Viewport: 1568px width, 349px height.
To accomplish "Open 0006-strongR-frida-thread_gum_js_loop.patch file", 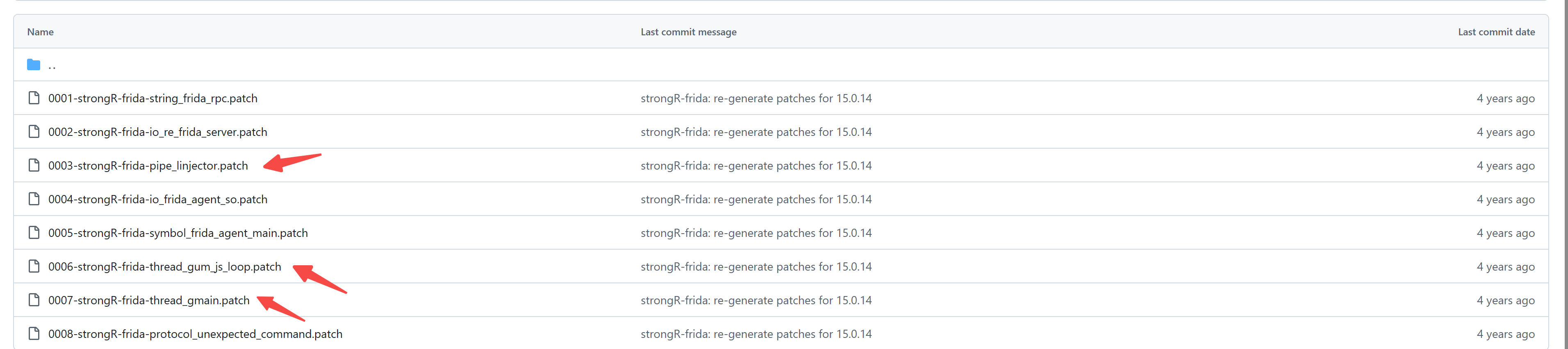I will [x=164, y=267].
